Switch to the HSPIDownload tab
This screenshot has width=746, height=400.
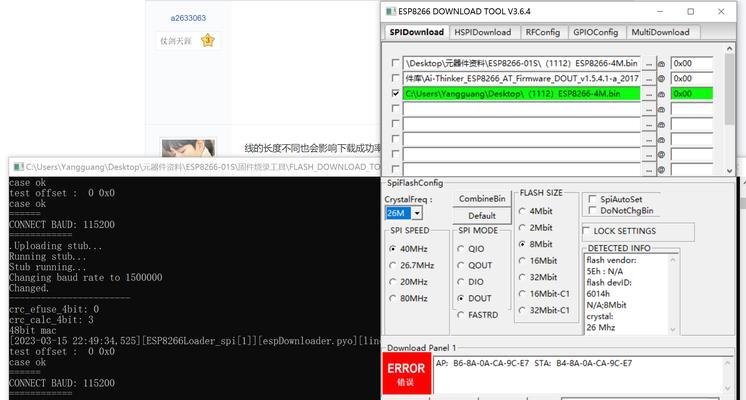tap(482, 32)
